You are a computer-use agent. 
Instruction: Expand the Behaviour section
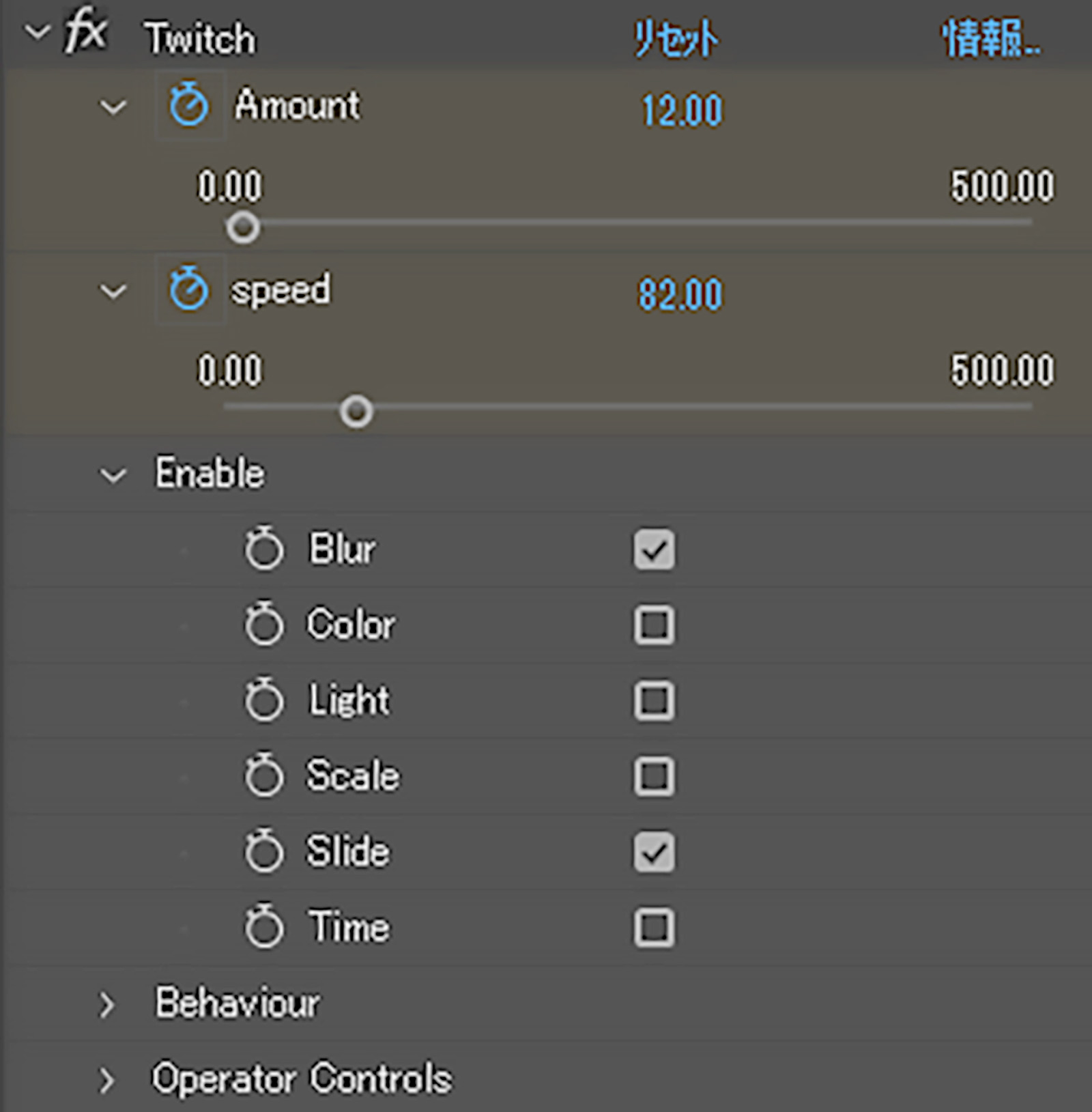click(107, 1005)
